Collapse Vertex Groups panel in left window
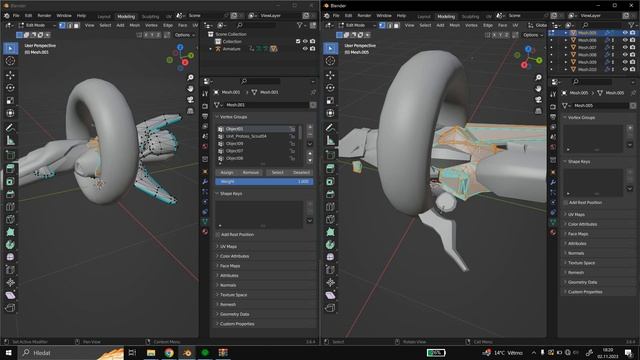Screen dimensions: 640x360 218,117
